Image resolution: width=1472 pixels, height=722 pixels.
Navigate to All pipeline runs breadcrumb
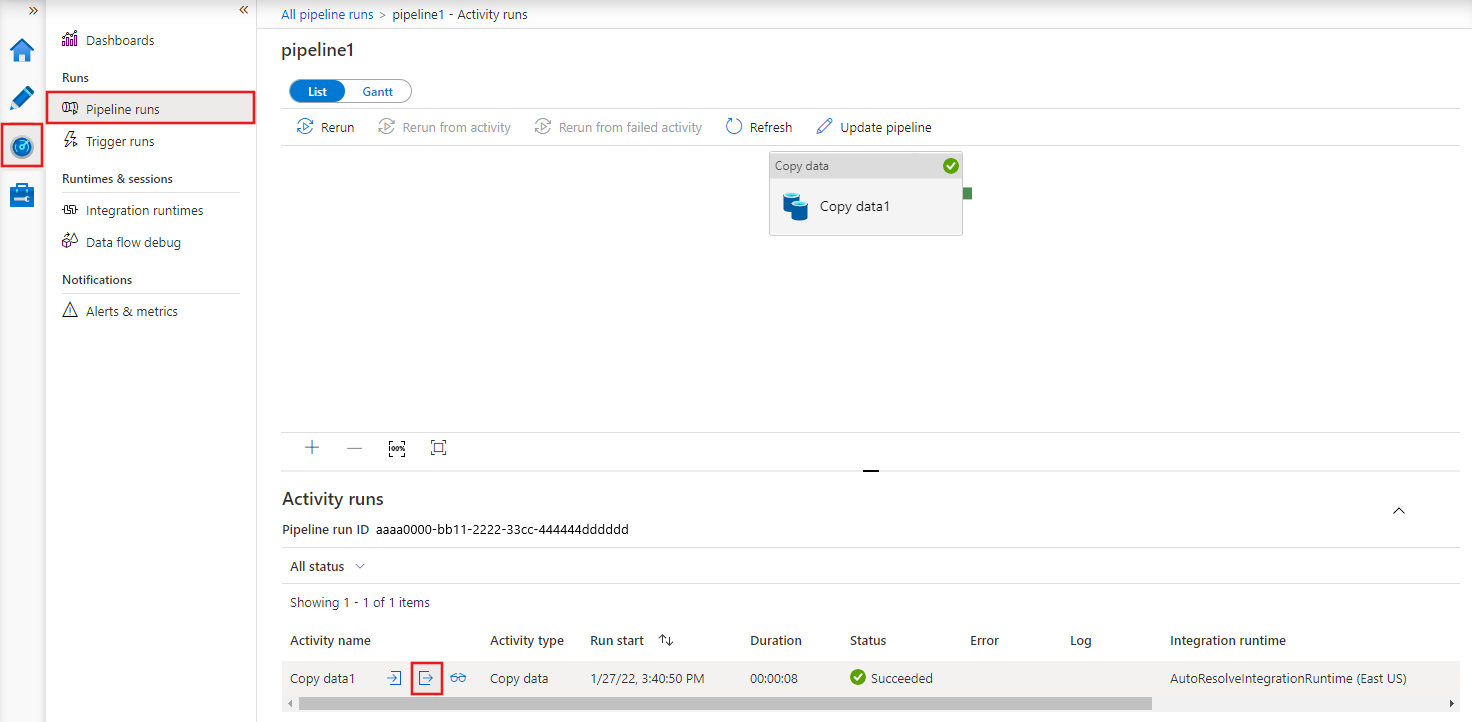click(x=327, y=14)
